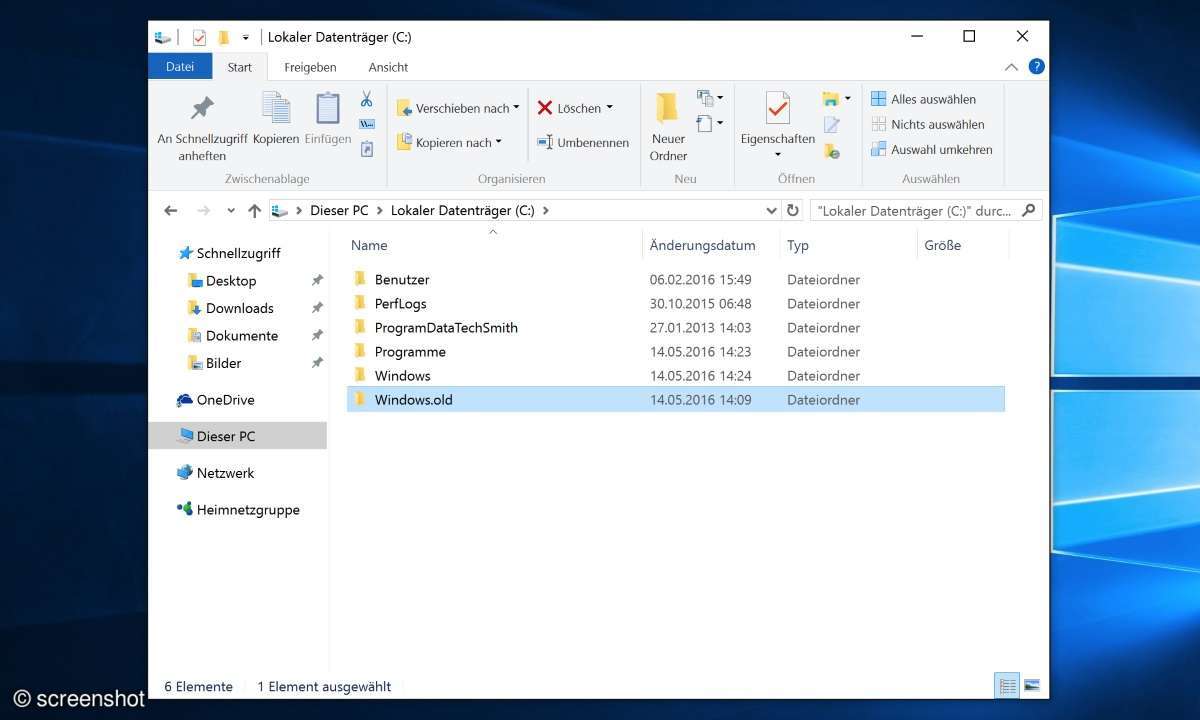Click the Einfügen clipboard button
1200x720 pixels.
(x=328, y=119)
